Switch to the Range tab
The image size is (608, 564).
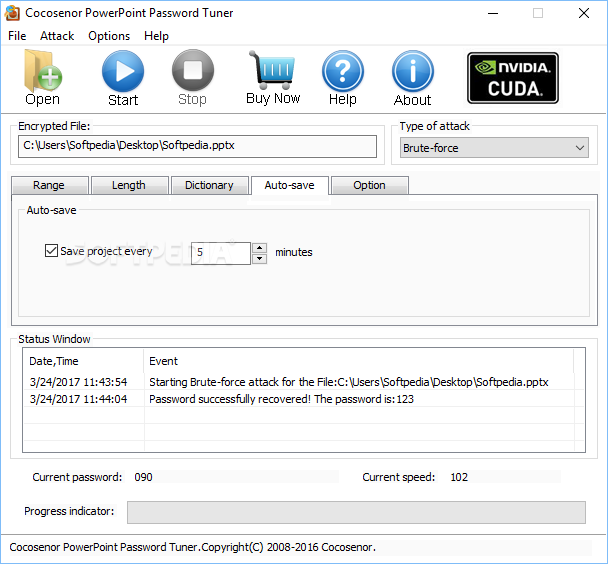pos(50,185)
